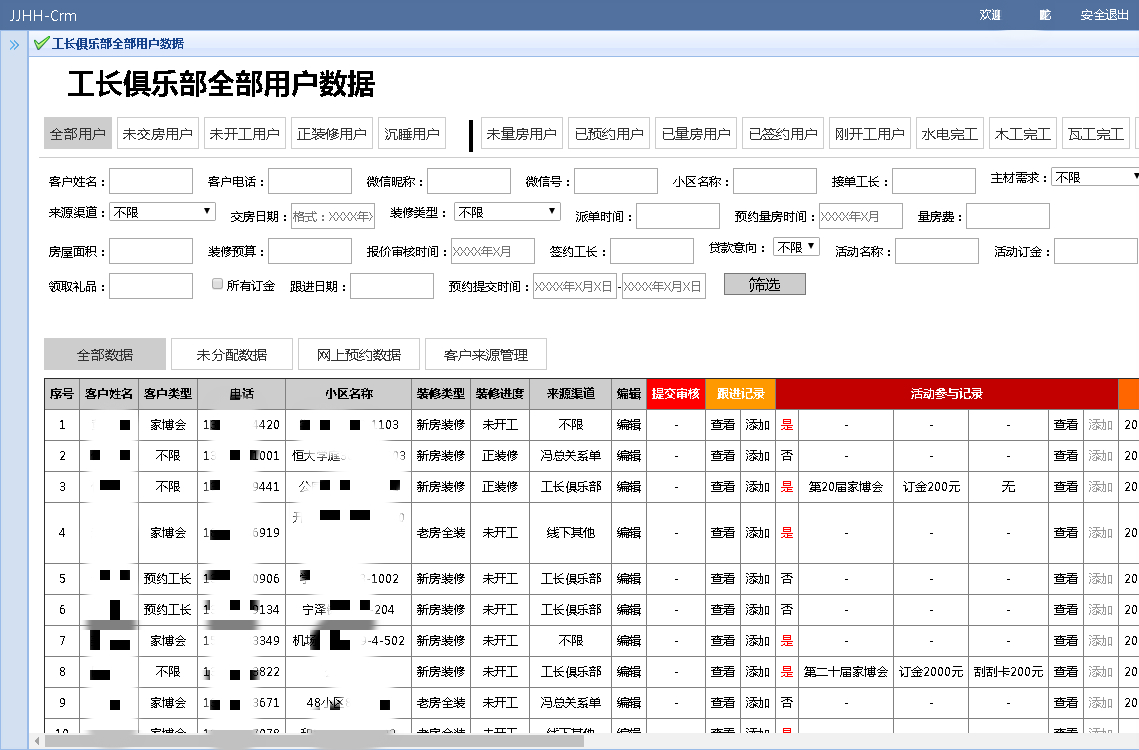Open the 客户来源管理 tab
Screen dimensions: 1139x750
[485, 354]
